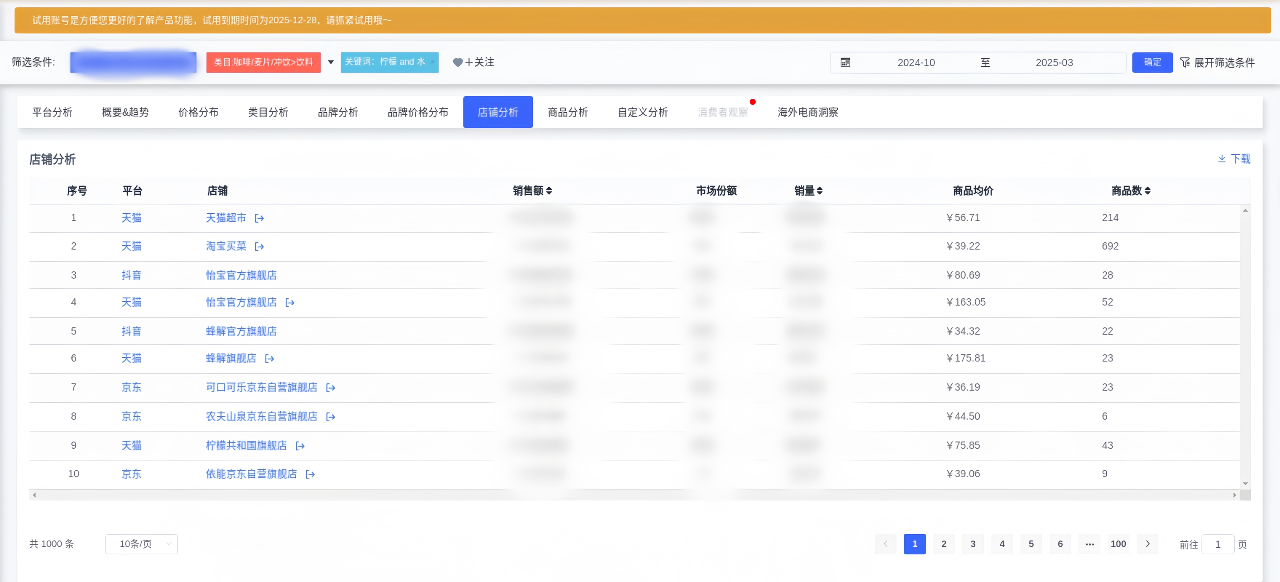Open 消费者观察 tab

click(723, 112)
